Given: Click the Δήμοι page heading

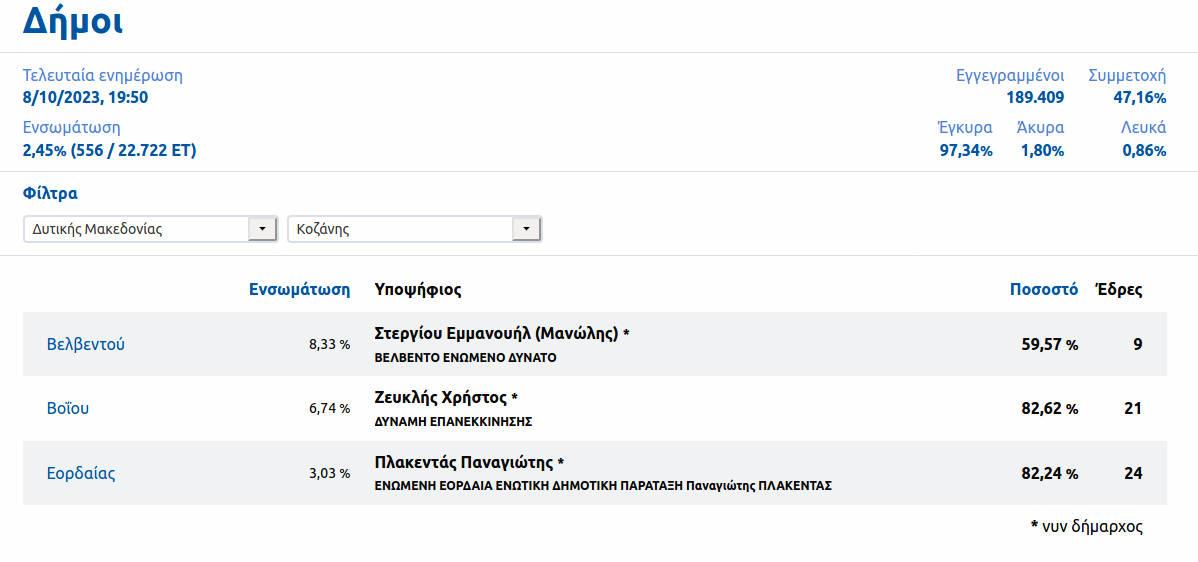Looking at the screenshot, I should 73,22.
